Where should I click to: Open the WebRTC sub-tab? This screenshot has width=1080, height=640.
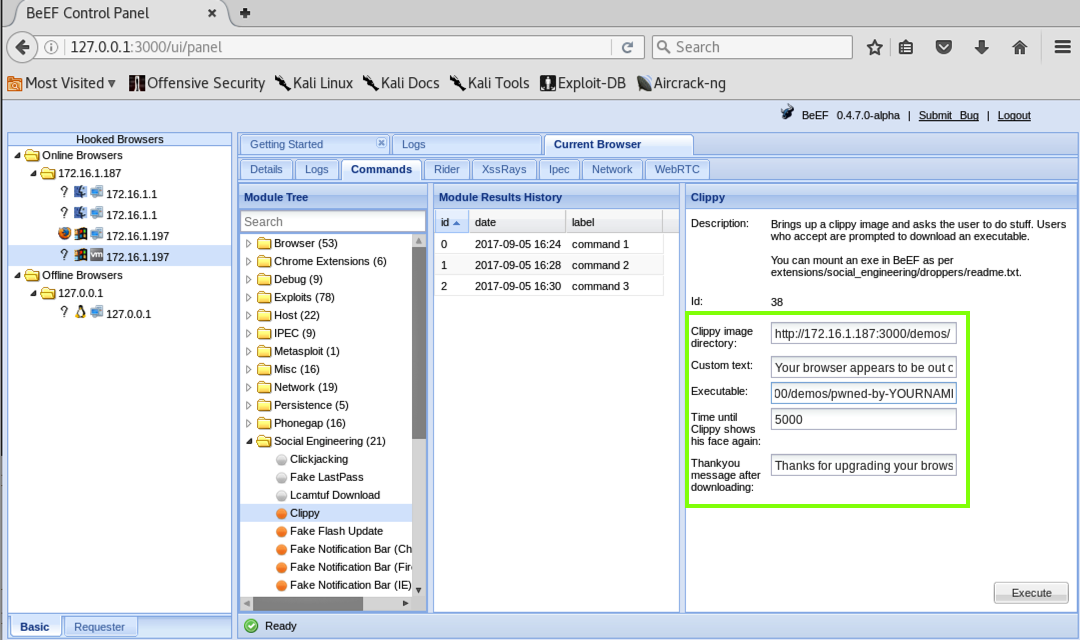[677, 169]
